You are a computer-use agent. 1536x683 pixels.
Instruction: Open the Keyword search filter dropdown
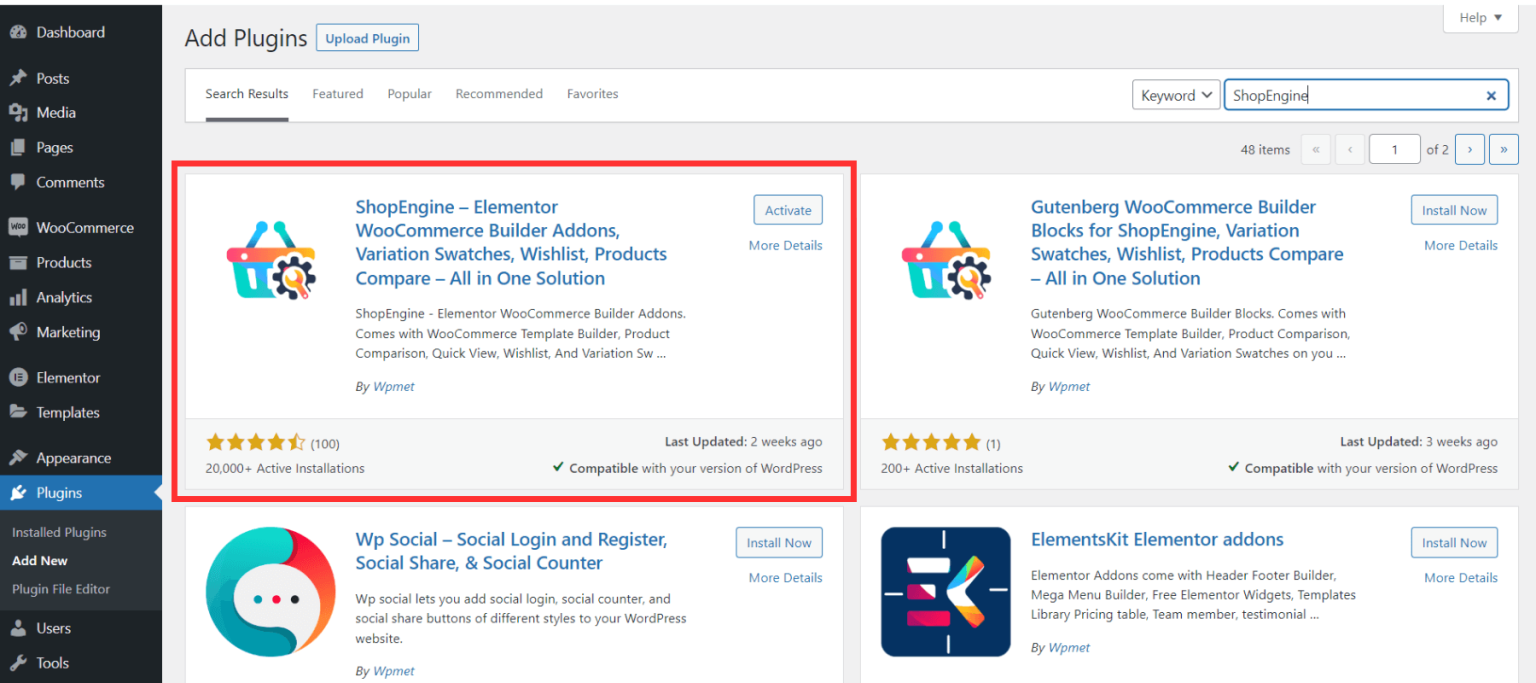coord(1176,94)
